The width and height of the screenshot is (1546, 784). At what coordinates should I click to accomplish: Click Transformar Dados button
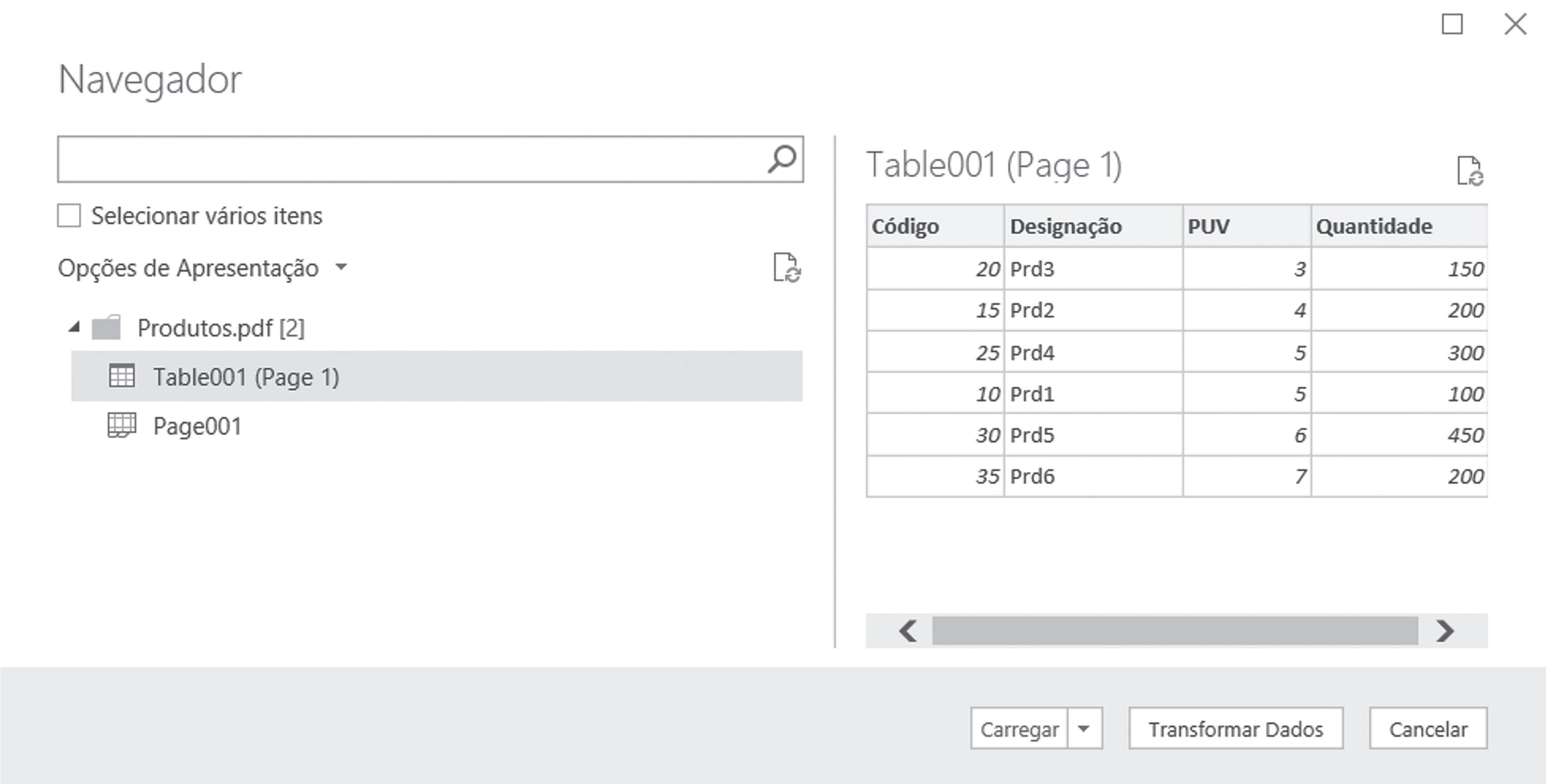(1236, 728)
